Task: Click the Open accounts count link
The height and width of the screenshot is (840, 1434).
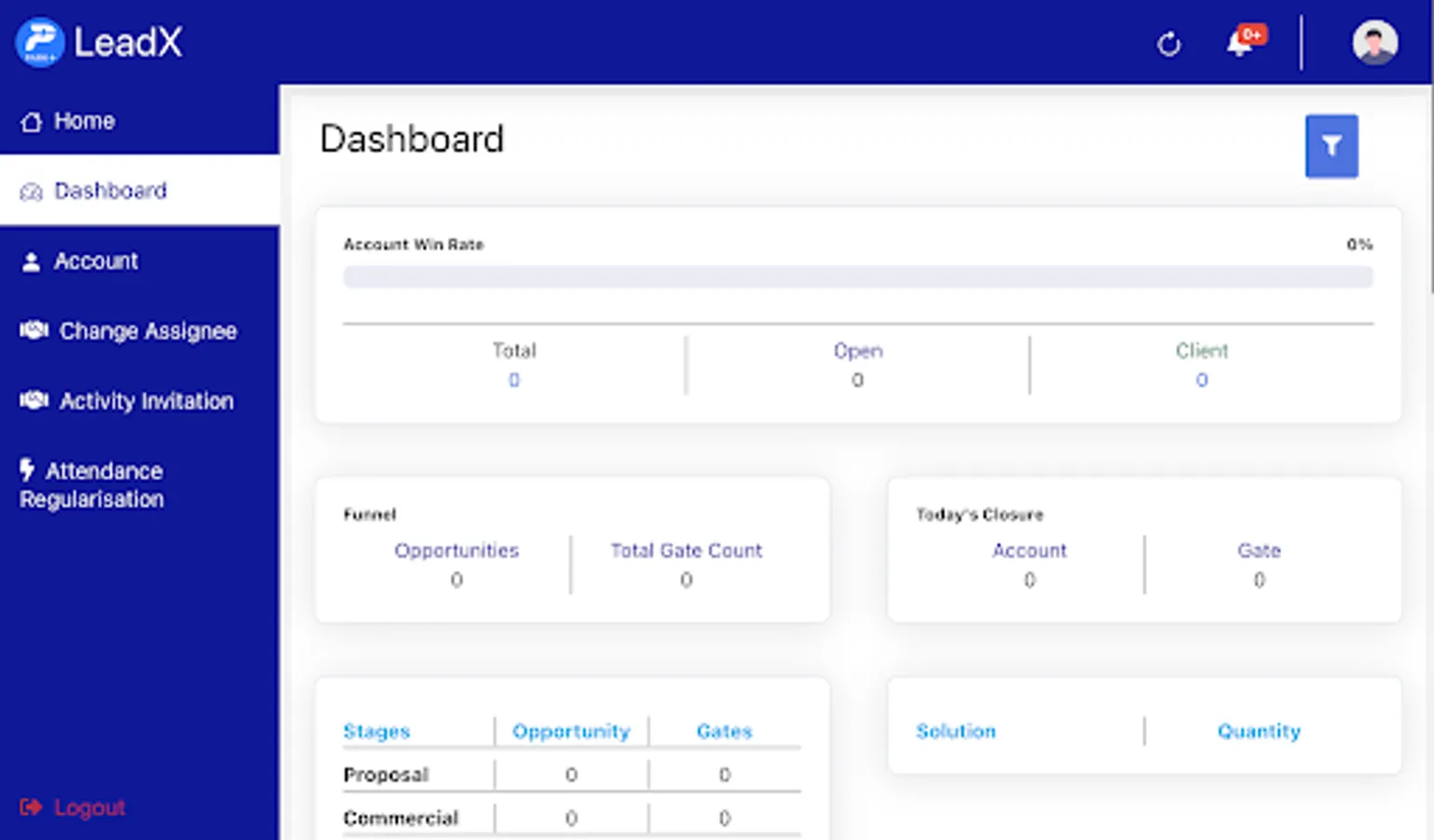Action: click(857, 380)
